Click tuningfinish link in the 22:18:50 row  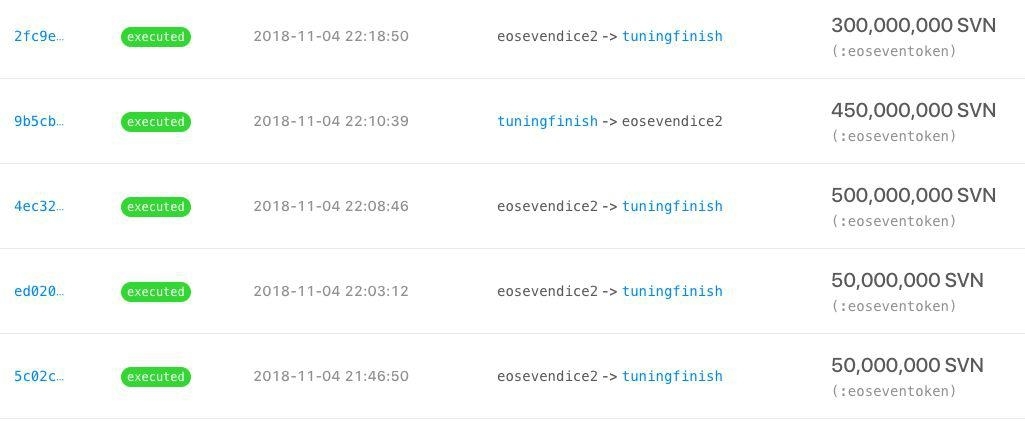672,37
